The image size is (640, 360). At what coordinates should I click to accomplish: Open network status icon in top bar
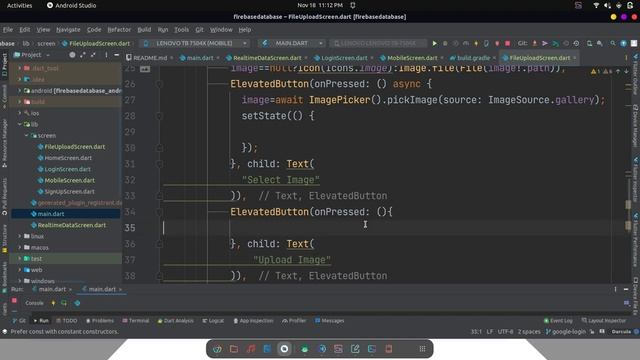[x=596, y=5]
